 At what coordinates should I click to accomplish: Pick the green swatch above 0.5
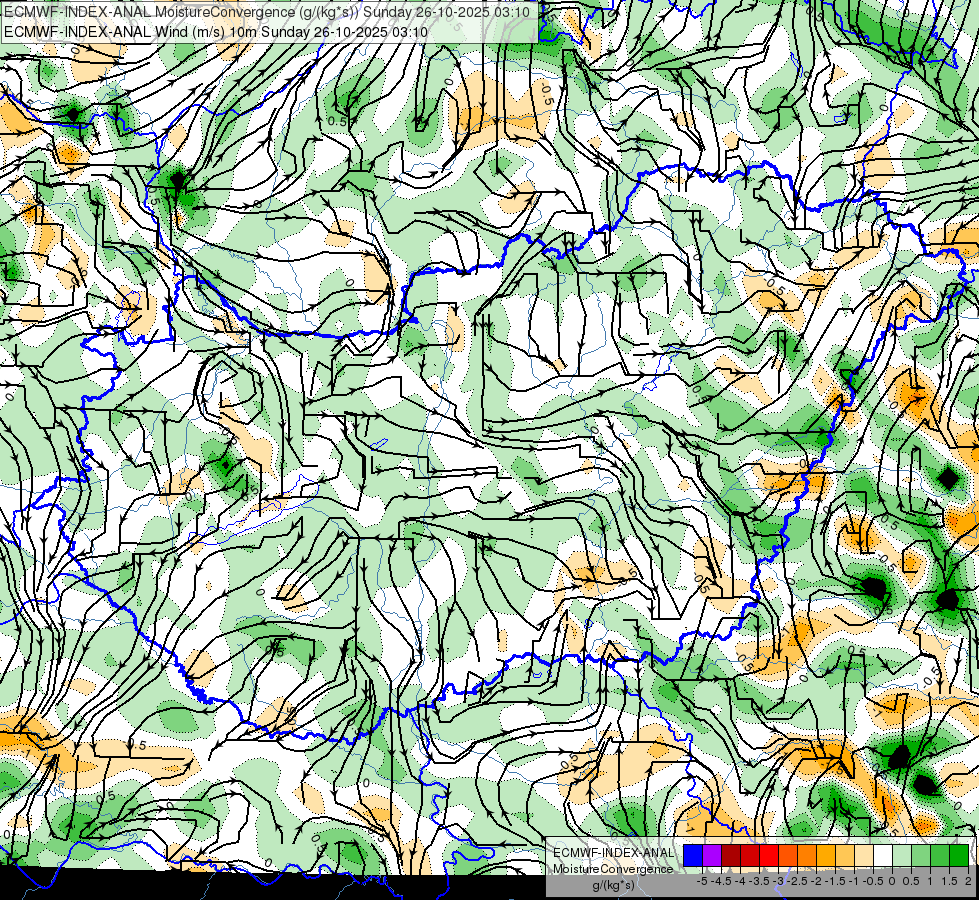921,855
